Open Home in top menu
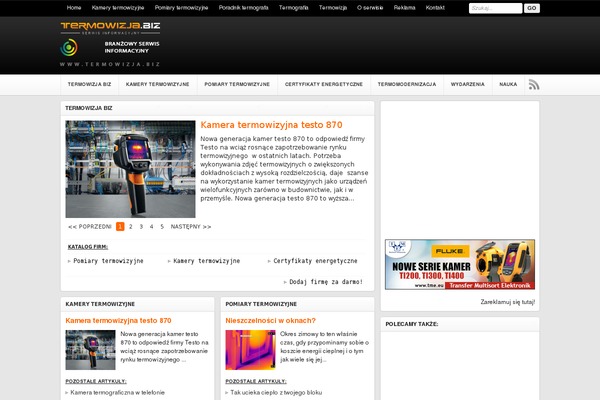 click(x=74, y=8)
